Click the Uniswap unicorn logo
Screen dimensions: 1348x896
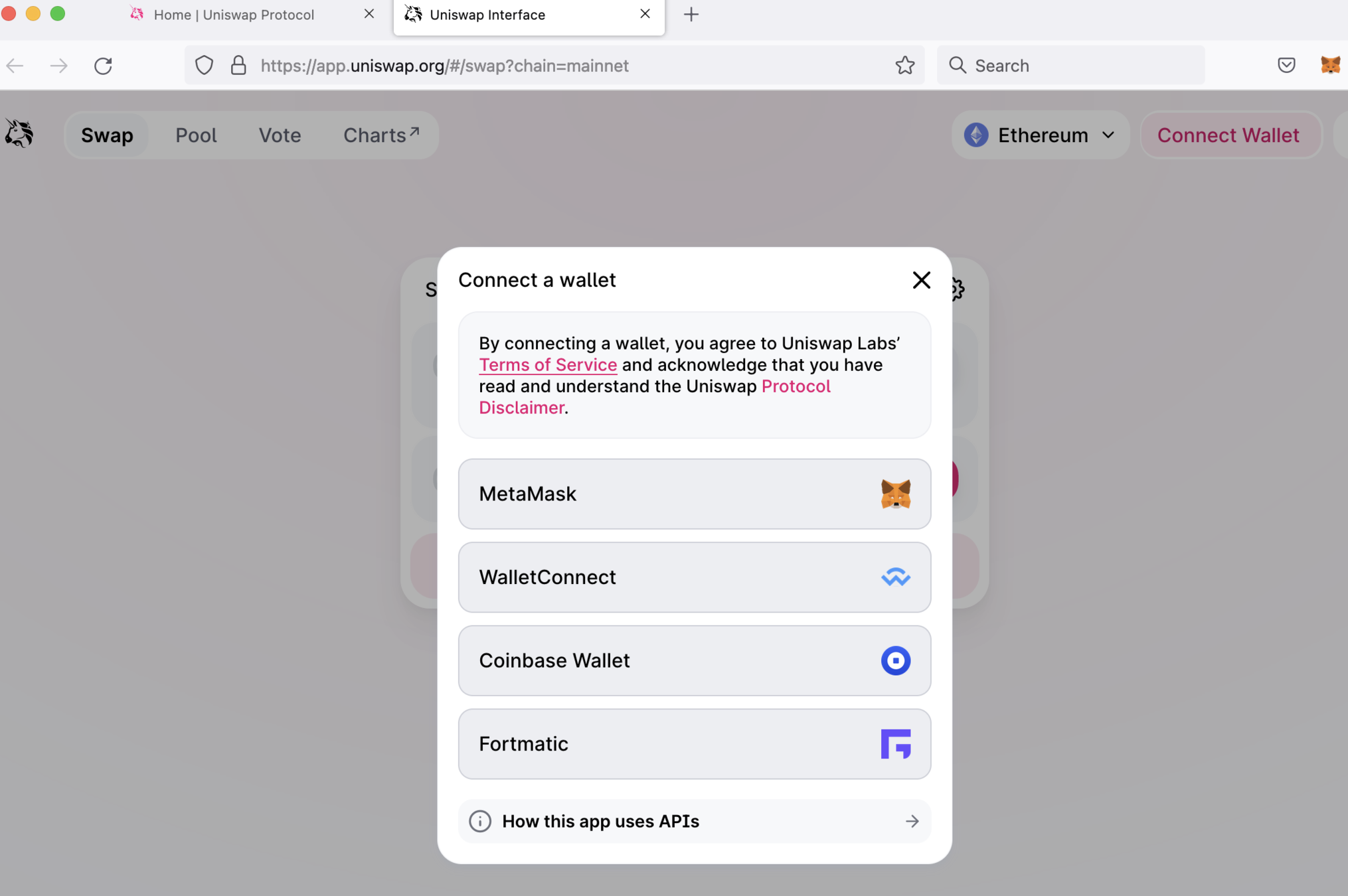[x=19, y=134]
